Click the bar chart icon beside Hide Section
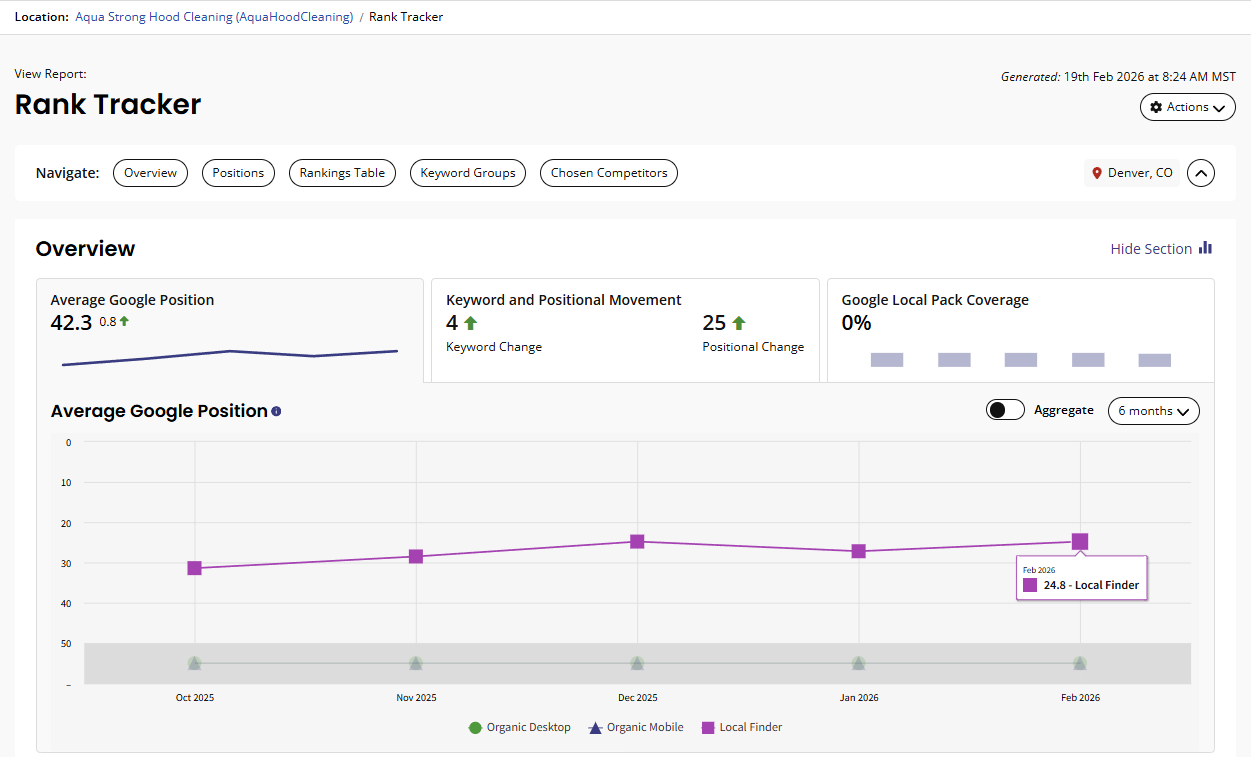The width and height of the screenshot is (1251, 757). point(1205,248)
